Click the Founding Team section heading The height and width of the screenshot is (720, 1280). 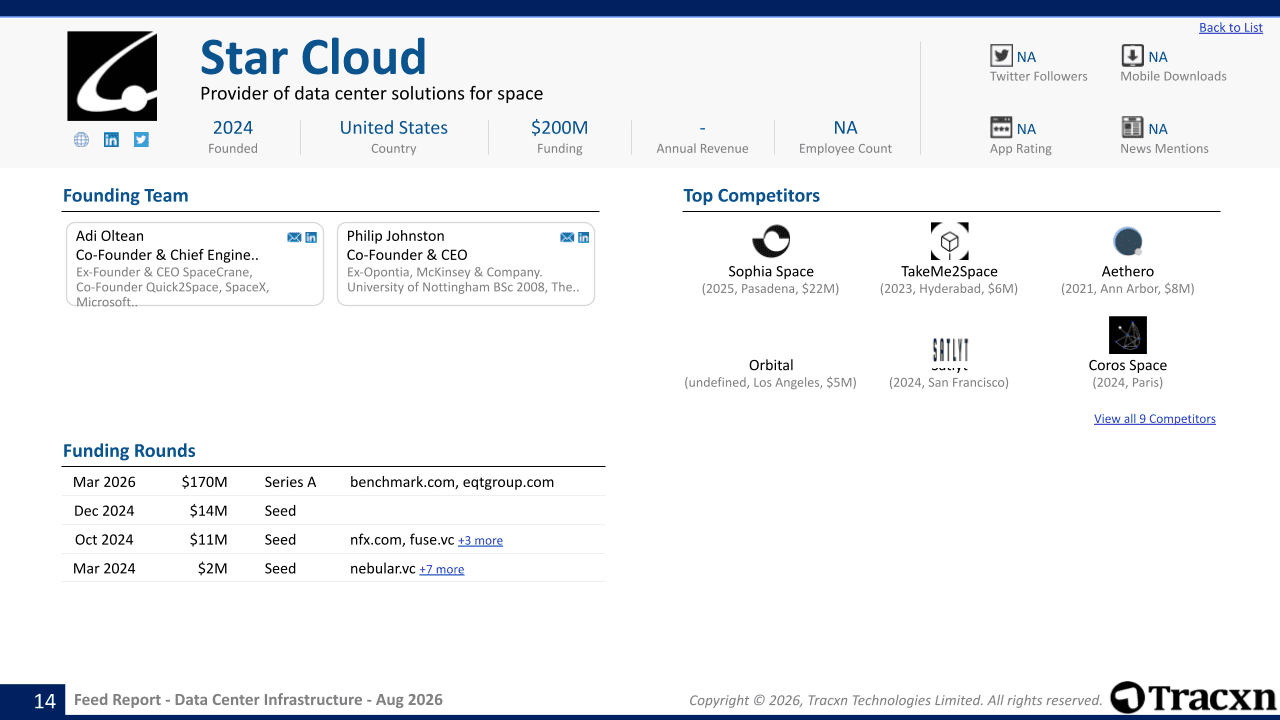coord(126,196)
